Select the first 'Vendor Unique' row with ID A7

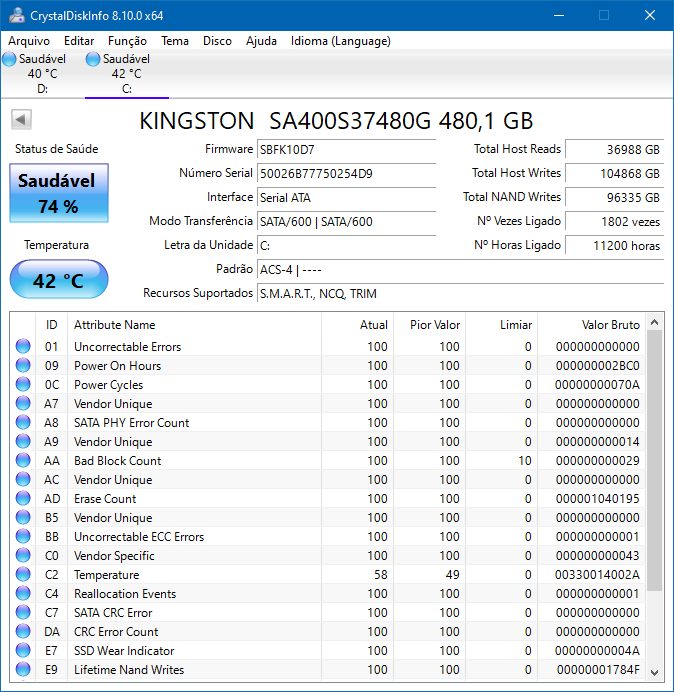[x=327, y=403]
